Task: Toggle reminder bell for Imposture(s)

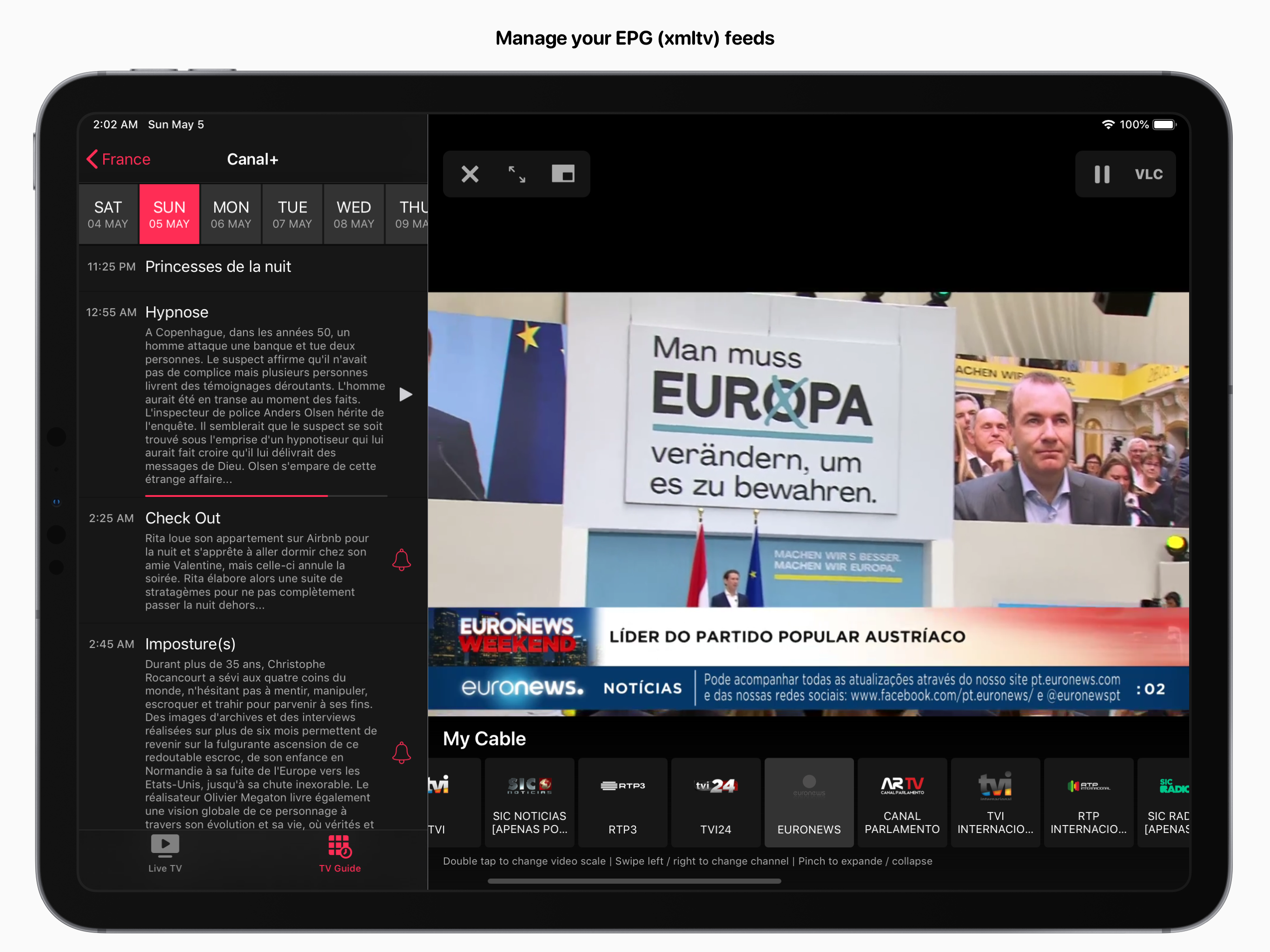Action: coord(401,753)
